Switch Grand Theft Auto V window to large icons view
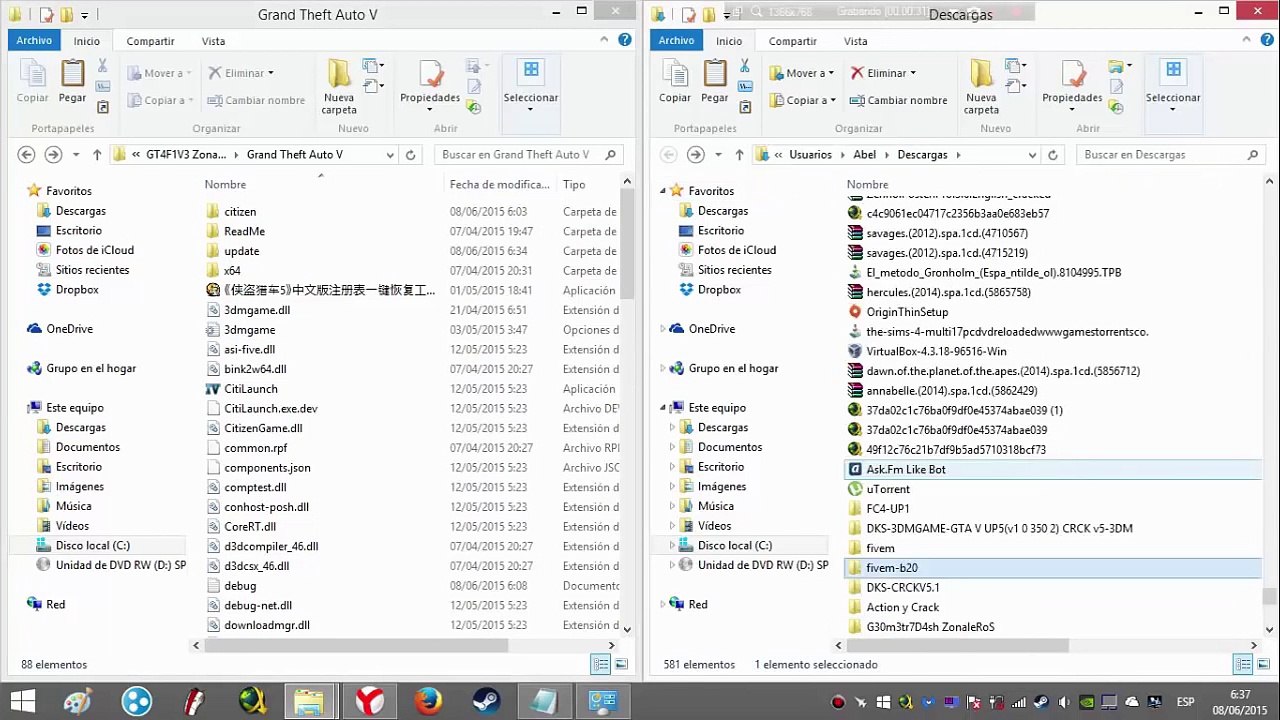This screenshot has height=720, width=1280. [x=621, y=664]
